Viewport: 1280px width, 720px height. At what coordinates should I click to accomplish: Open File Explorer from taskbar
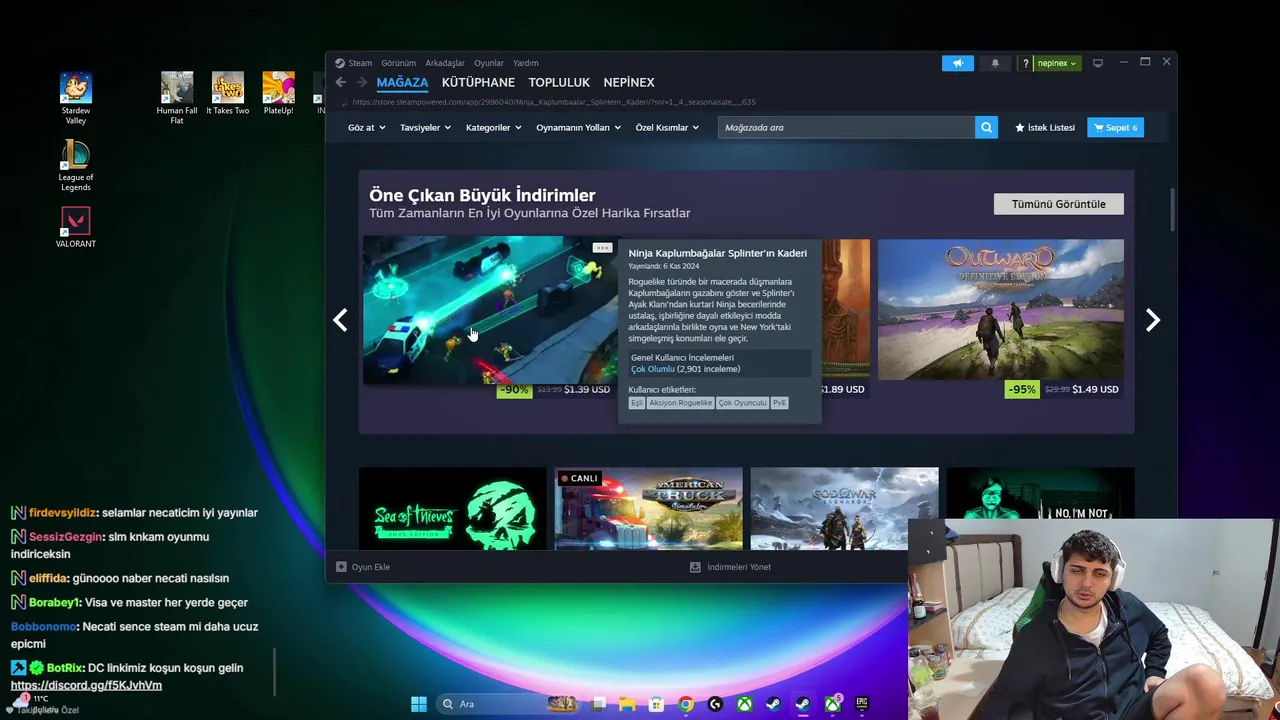[x=627, y=704]
